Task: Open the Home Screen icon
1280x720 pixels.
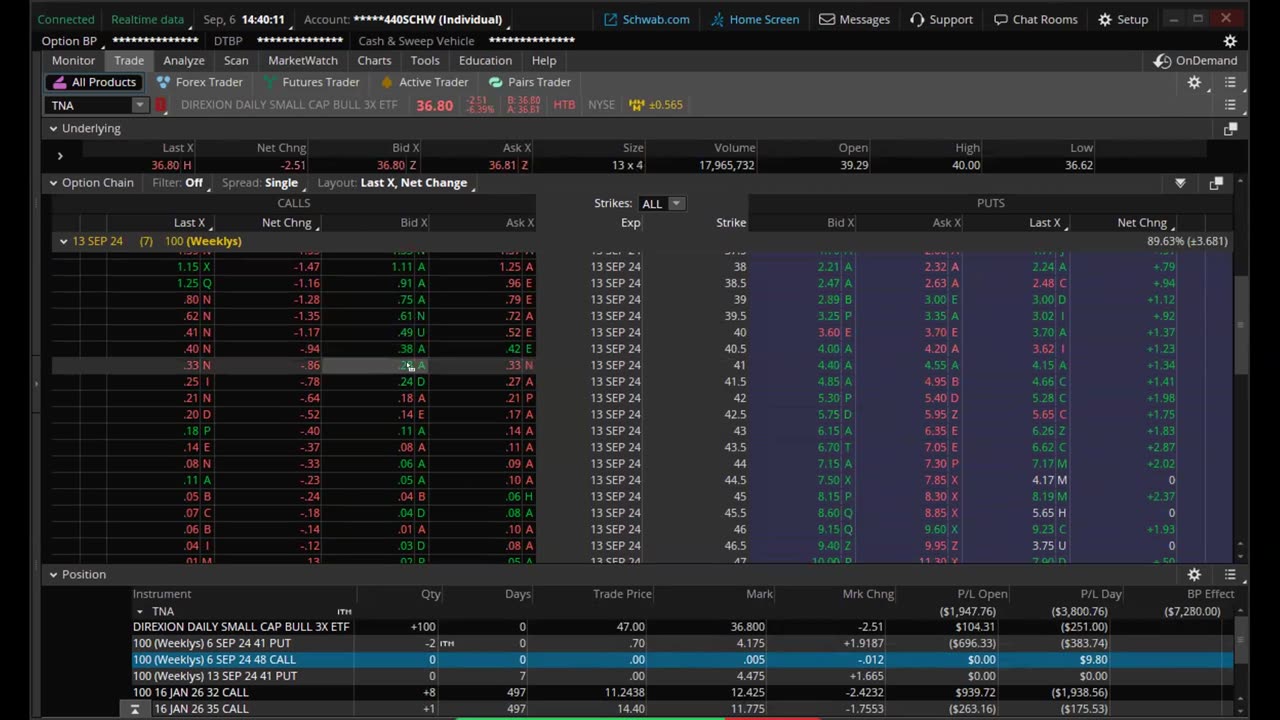Action: coord(718,19)
